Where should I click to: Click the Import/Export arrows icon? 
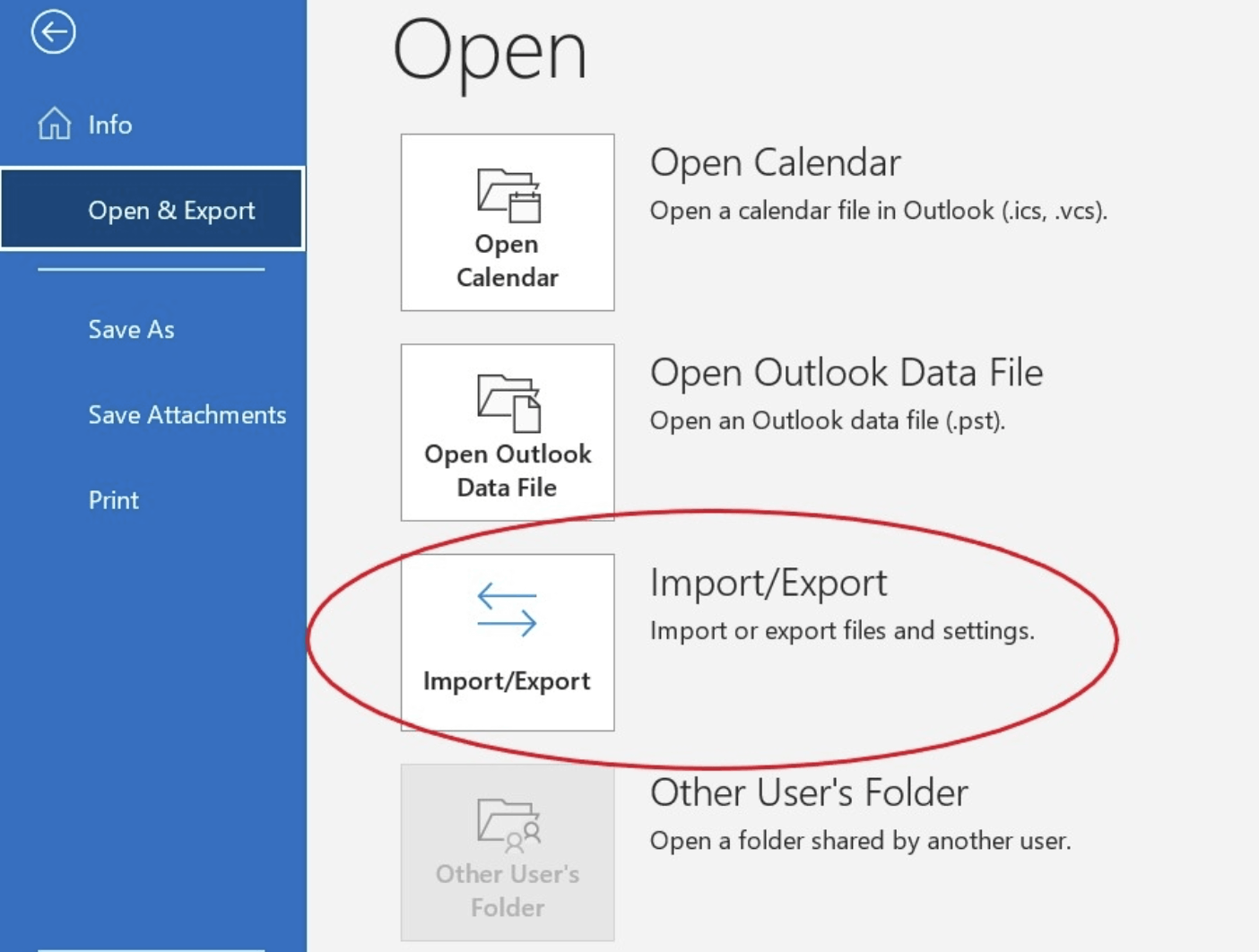[507, 610]
